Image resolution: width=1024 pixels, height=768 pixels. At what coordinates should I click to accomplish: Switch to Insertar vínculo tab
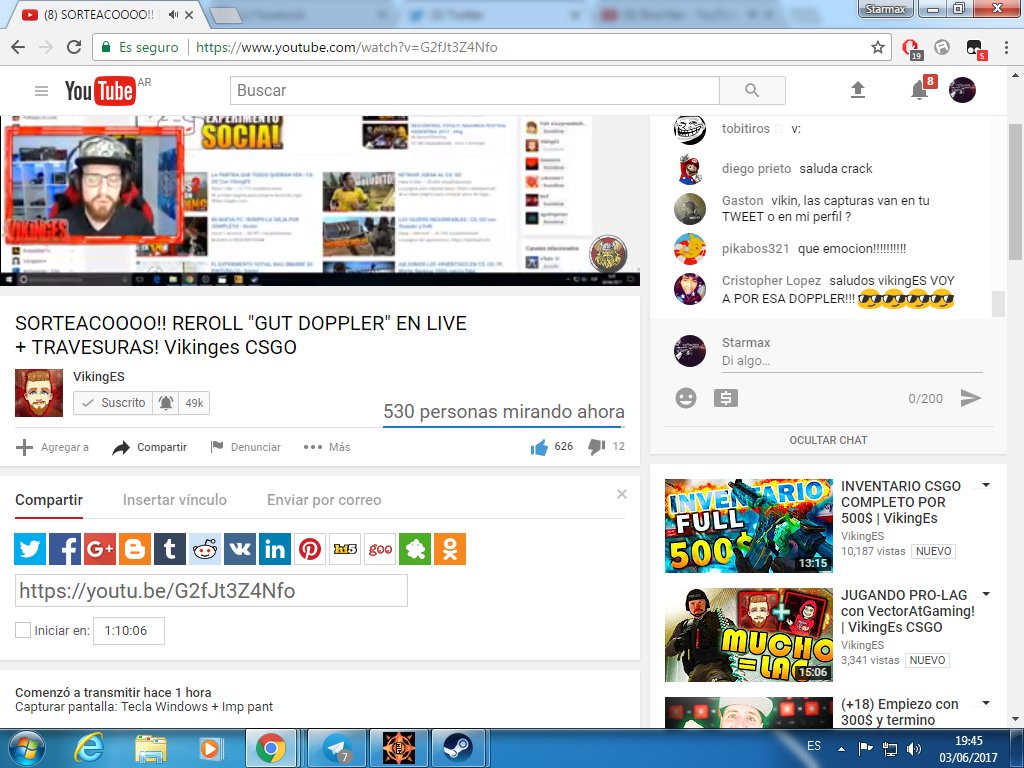tap(175, 500)
